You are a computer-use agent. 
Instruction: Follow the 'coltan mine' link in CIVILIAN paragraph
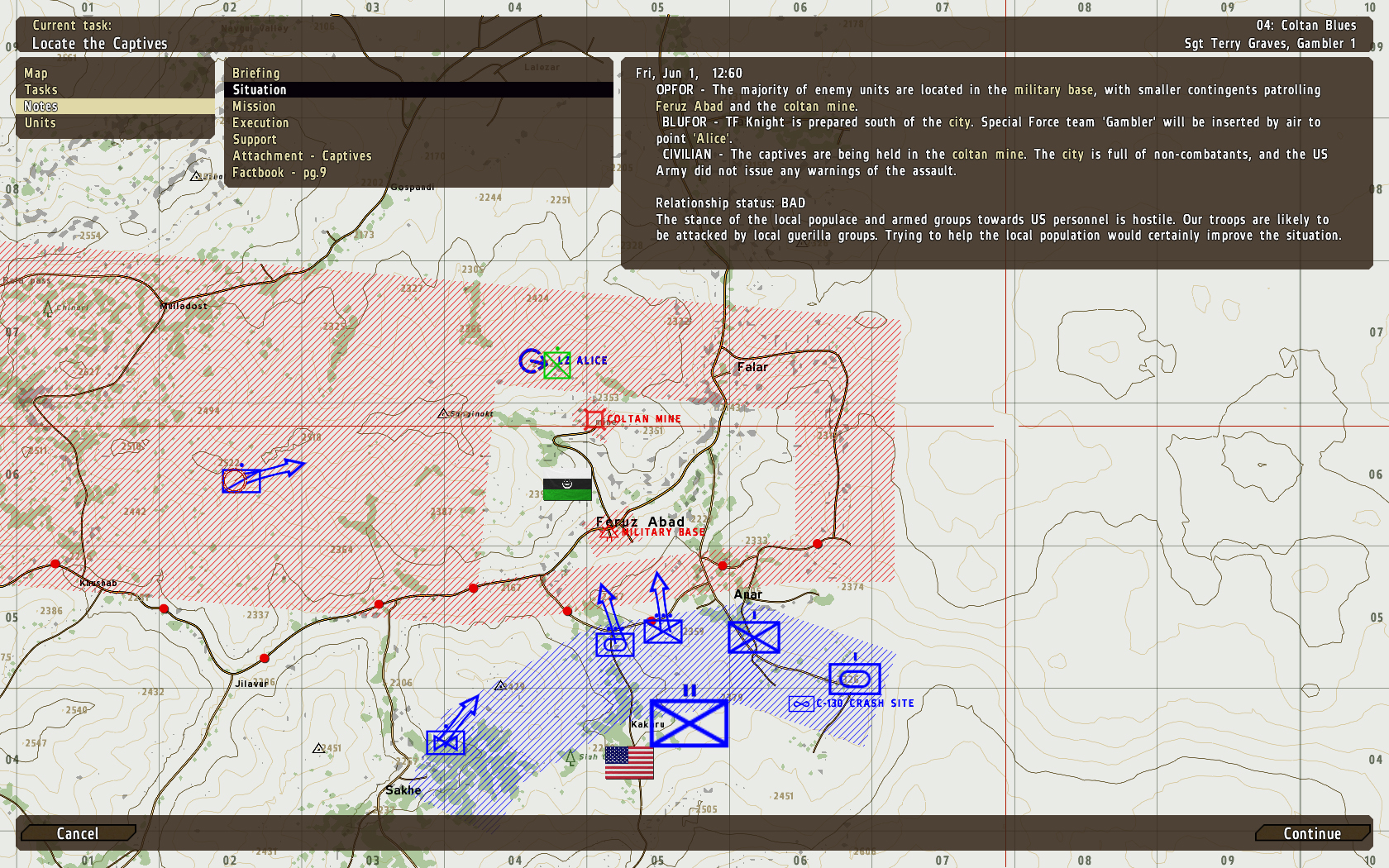[988, 155]
